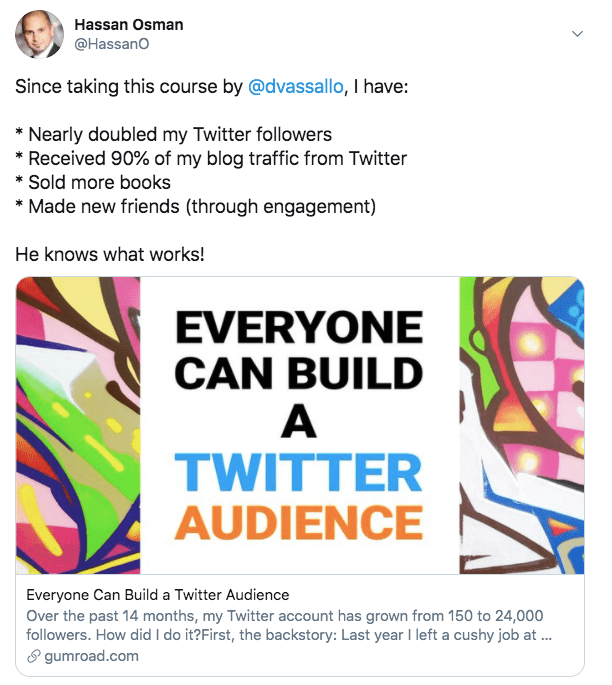Click the chain link icon beside gumroad.com
Screen dimensions: 612x685
point(32,656)
